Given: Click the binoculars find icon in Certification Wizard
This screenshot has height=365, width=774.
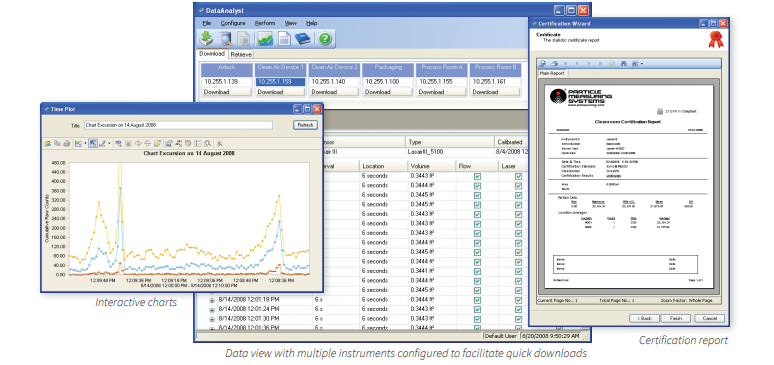Looking at the screenshot, I should pos(624,63).
